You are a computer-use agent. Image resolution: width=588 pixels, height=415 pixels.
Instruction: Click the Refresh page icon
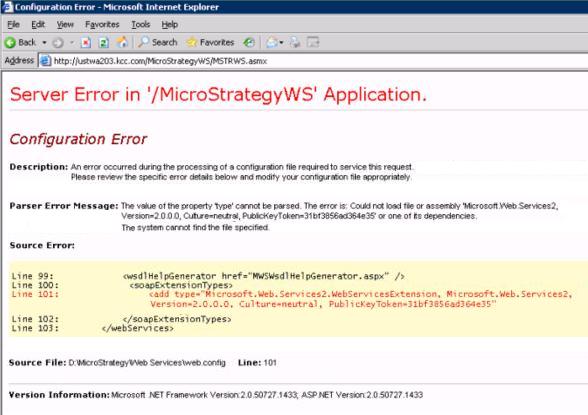104,42
